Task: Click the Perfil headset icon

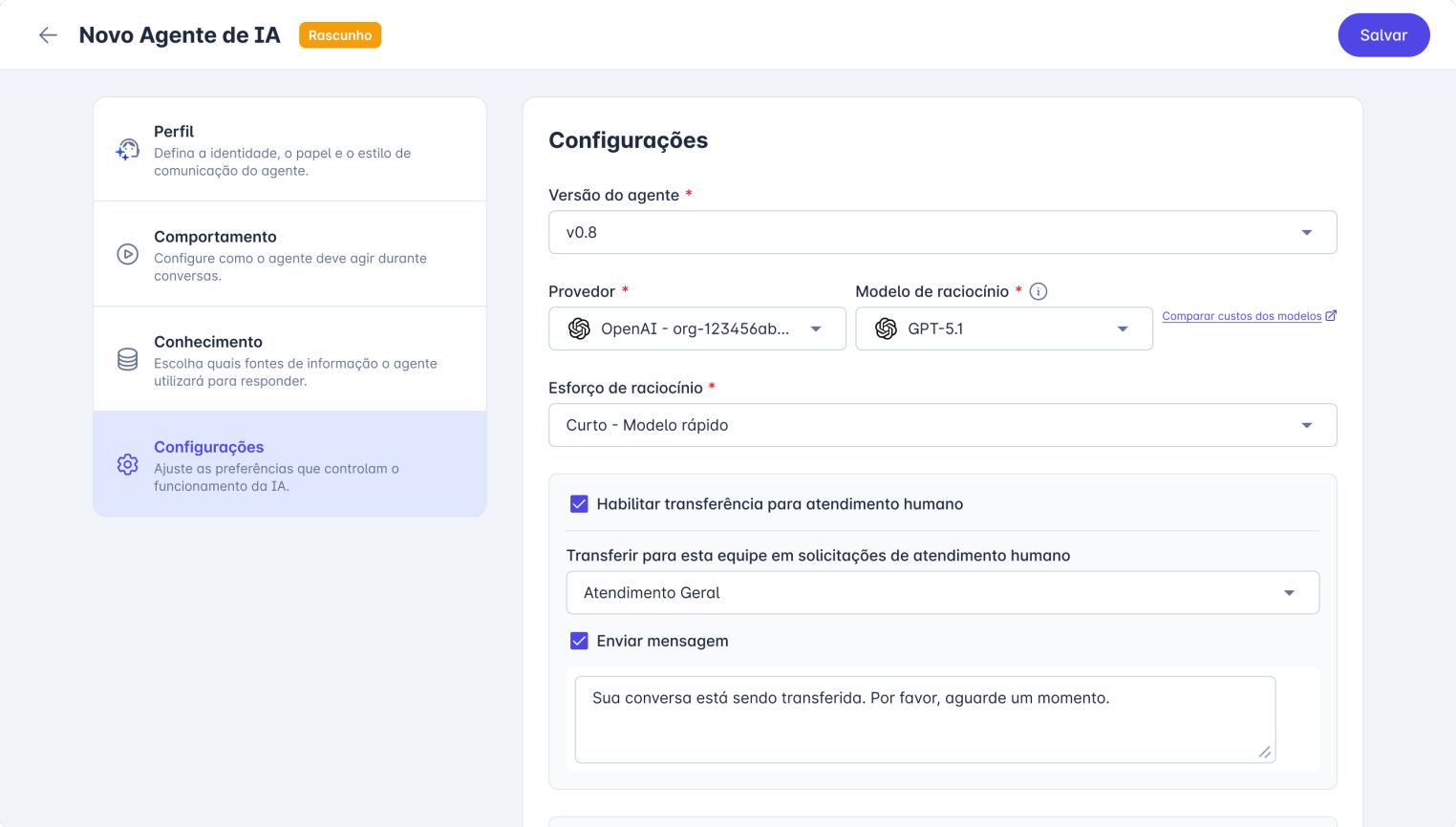Action: click(x=127, y=150)
